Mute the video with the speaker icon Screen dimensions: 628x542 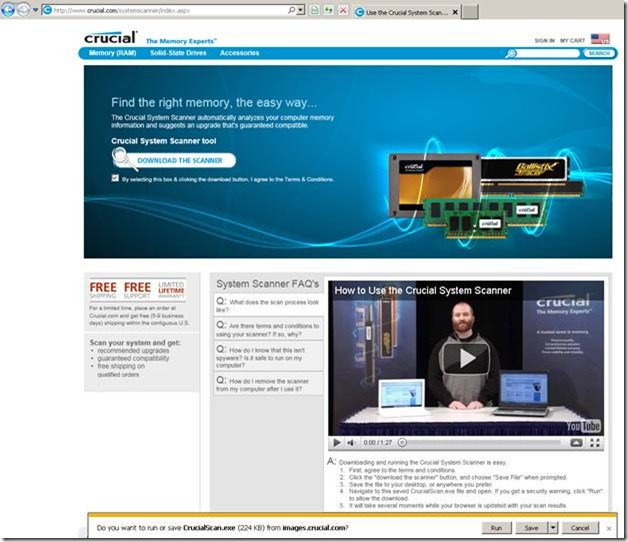pos(351,443)
